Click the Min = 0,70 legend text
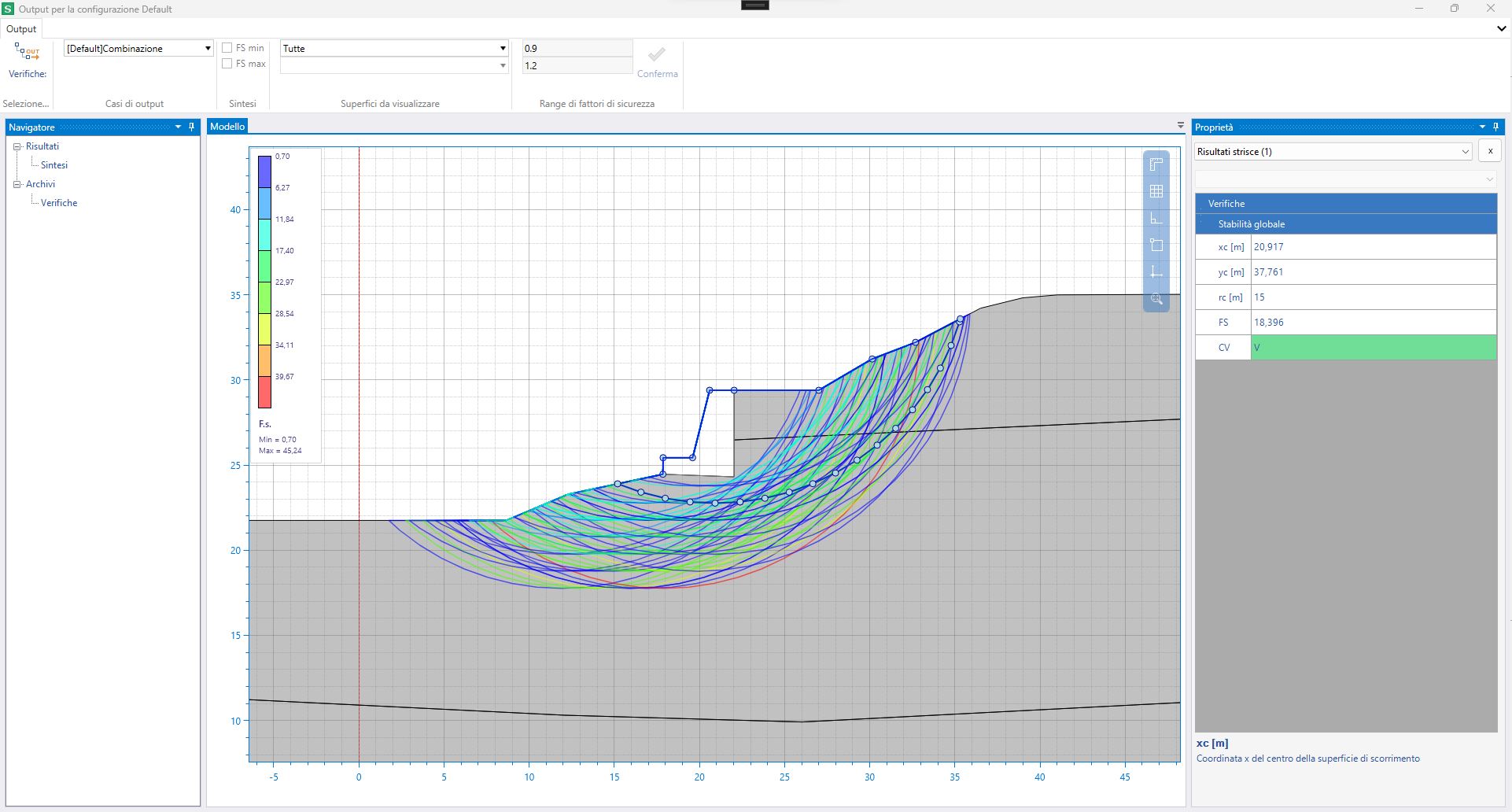Viewport: 1512px width, 812px height. pos(278,440)
